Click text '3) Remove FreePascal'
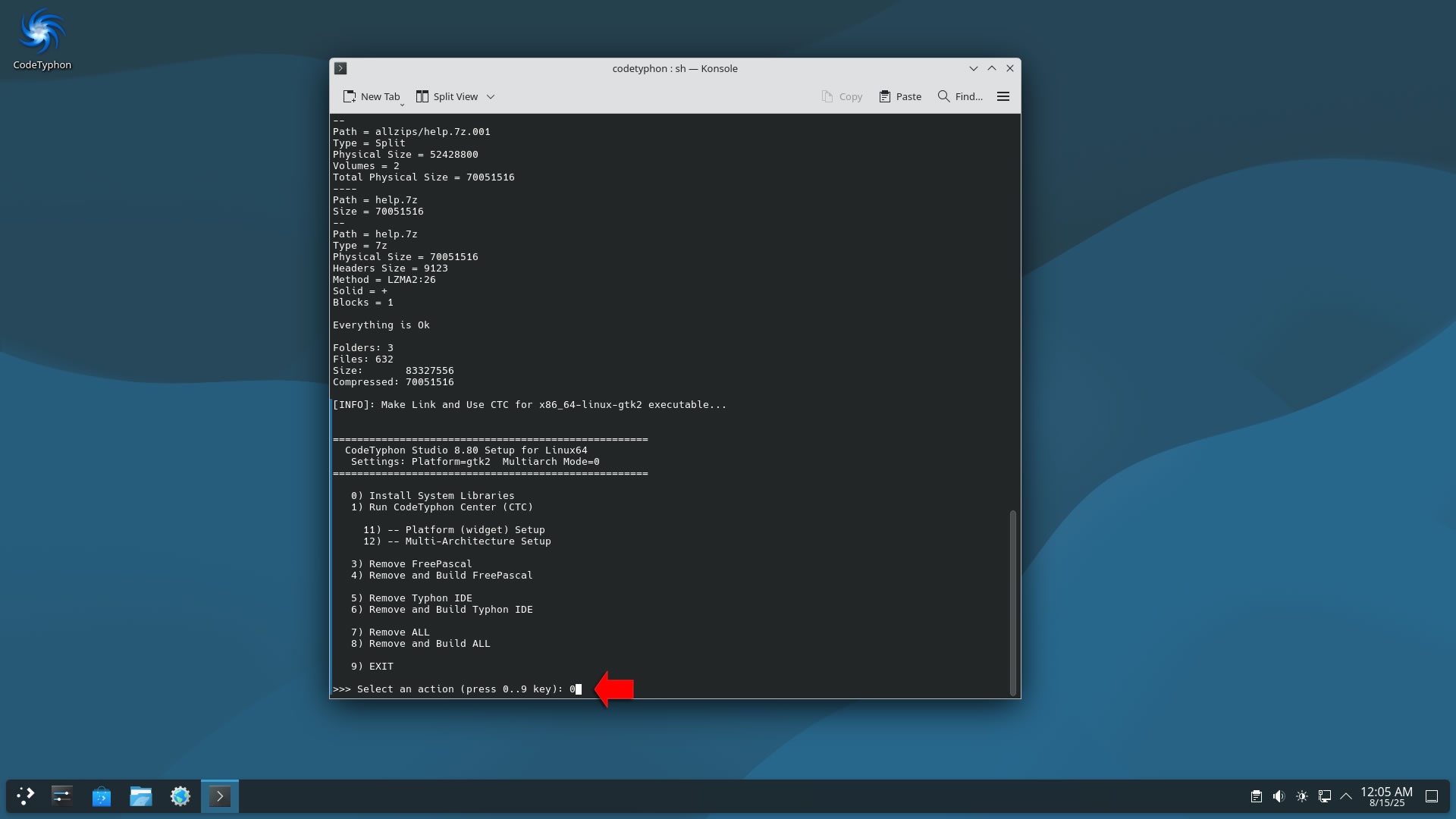This screenshot has height=819, width=1456. tap(411, 564)
